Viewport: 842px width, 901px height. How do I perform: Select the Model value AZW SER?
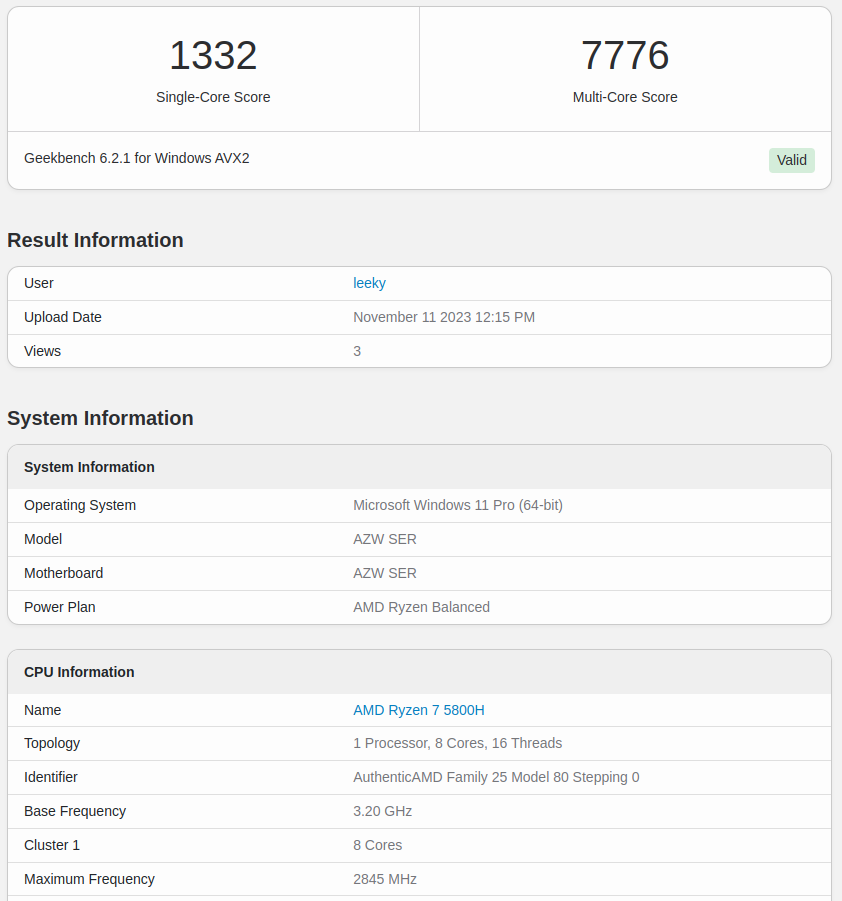coord(385,539)
